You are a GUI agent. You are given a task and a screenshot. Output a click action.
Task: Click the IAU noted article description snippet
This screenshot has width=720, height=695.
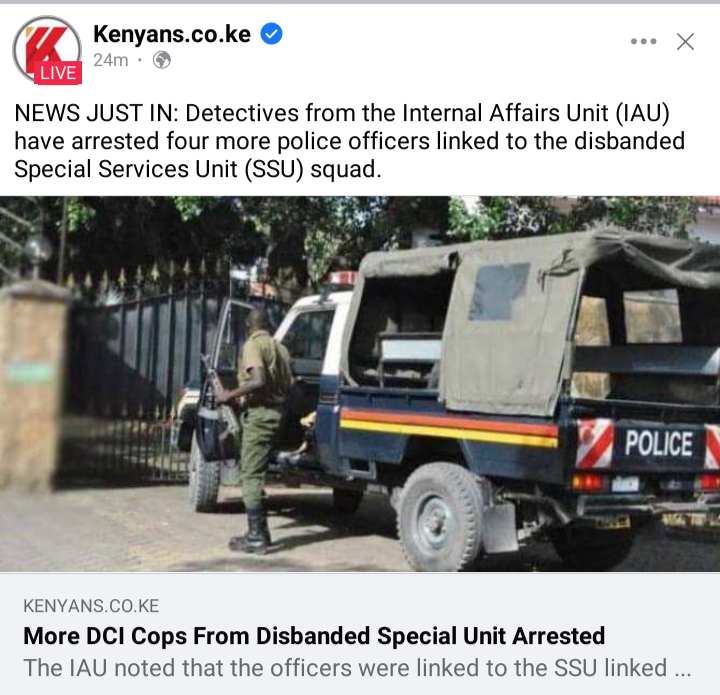coord(357,668)
